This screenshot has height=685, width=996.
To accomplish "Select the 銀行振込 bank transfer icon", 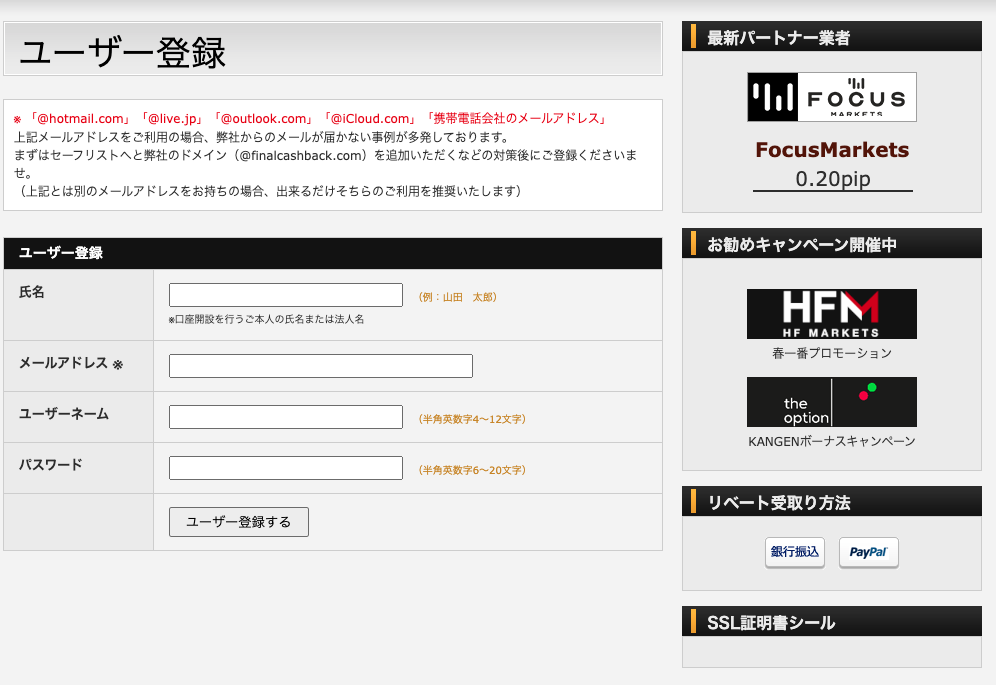I will [x=794, y=552].
